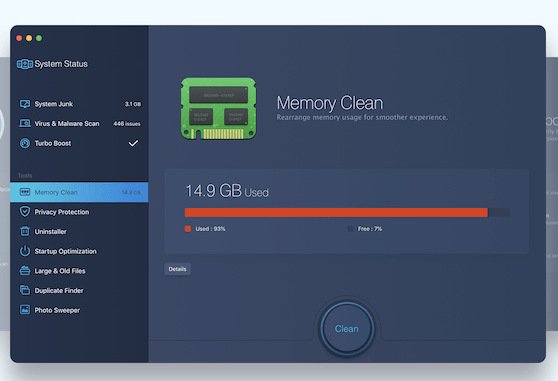
Task: Click the Startup Optimization power icon
Action: (25, 251)
